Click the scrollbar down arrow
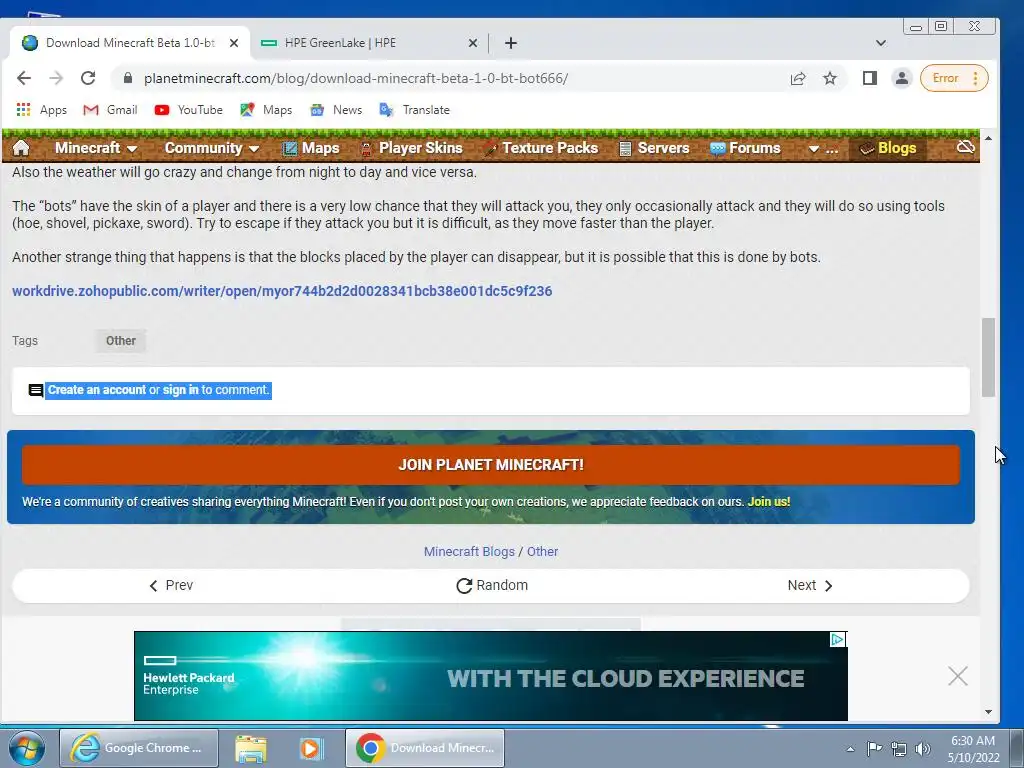1024x768 pixels. point(988,712)
